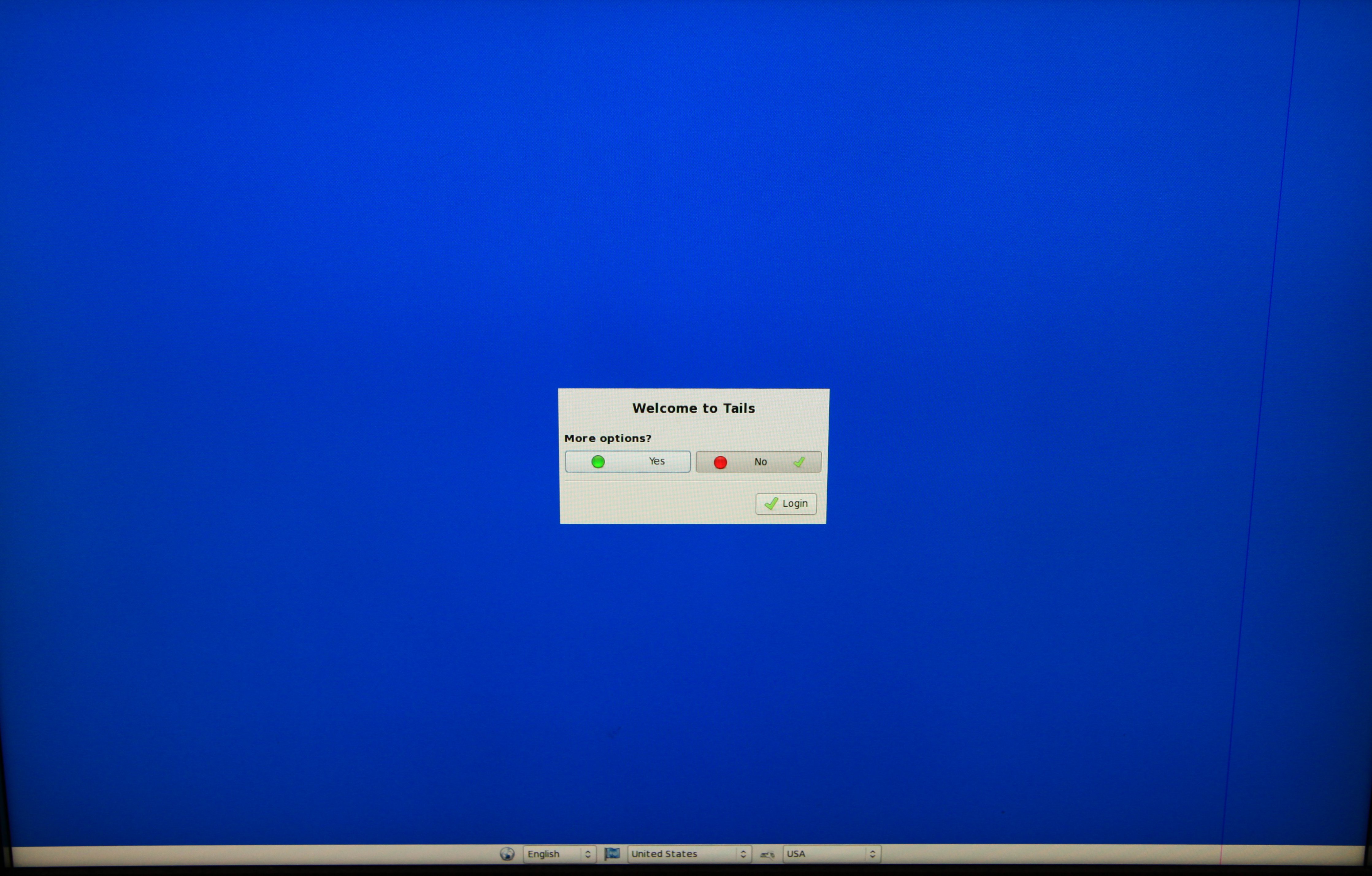Click the green circle on Yes

pyautogui.click(x=598, y=462)
